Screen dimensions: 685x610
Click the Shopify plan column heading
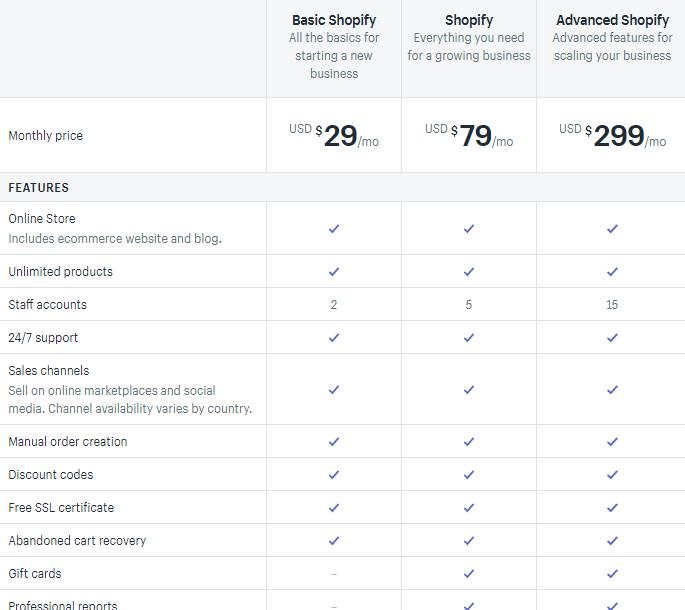[x=469, y=20]
